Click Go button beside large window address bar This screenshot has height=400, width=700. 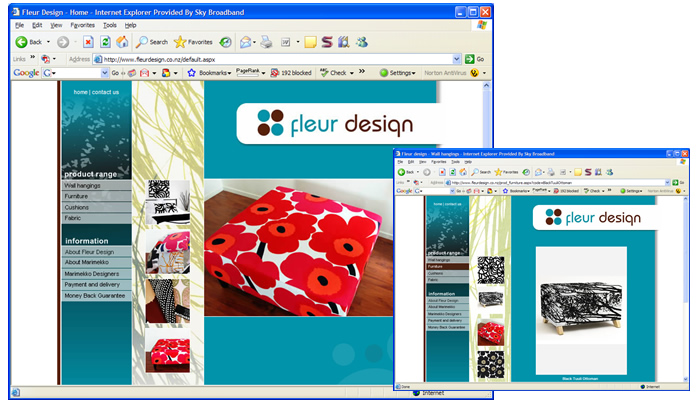[475, 59]
